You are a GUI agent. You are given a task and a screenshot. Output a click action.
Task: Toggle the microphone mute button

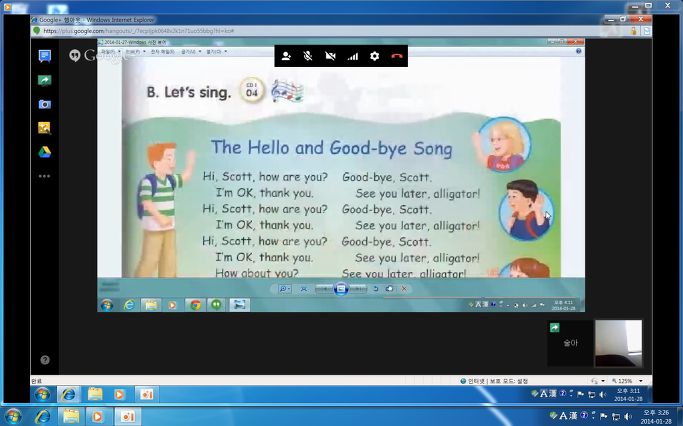(308, 56)
